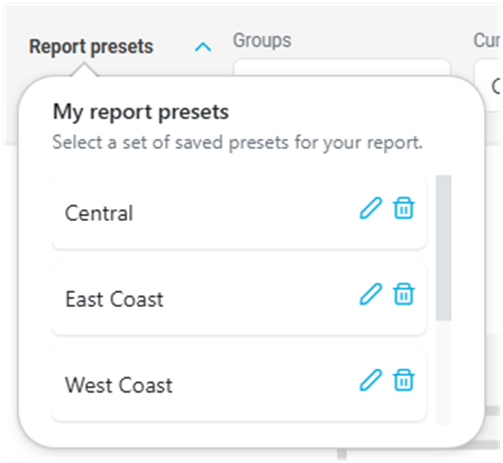Click the pencil icon for East Coast

click(x=371, y=294)
